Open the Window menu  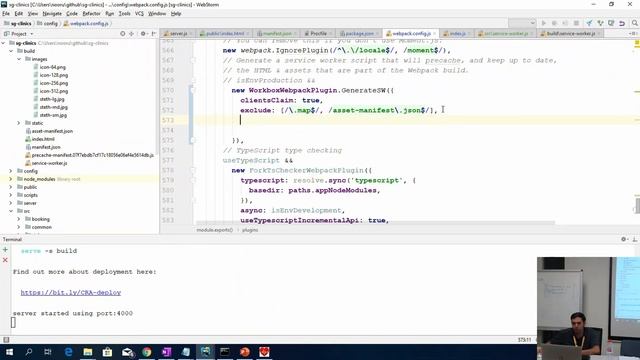pos(157,13)
